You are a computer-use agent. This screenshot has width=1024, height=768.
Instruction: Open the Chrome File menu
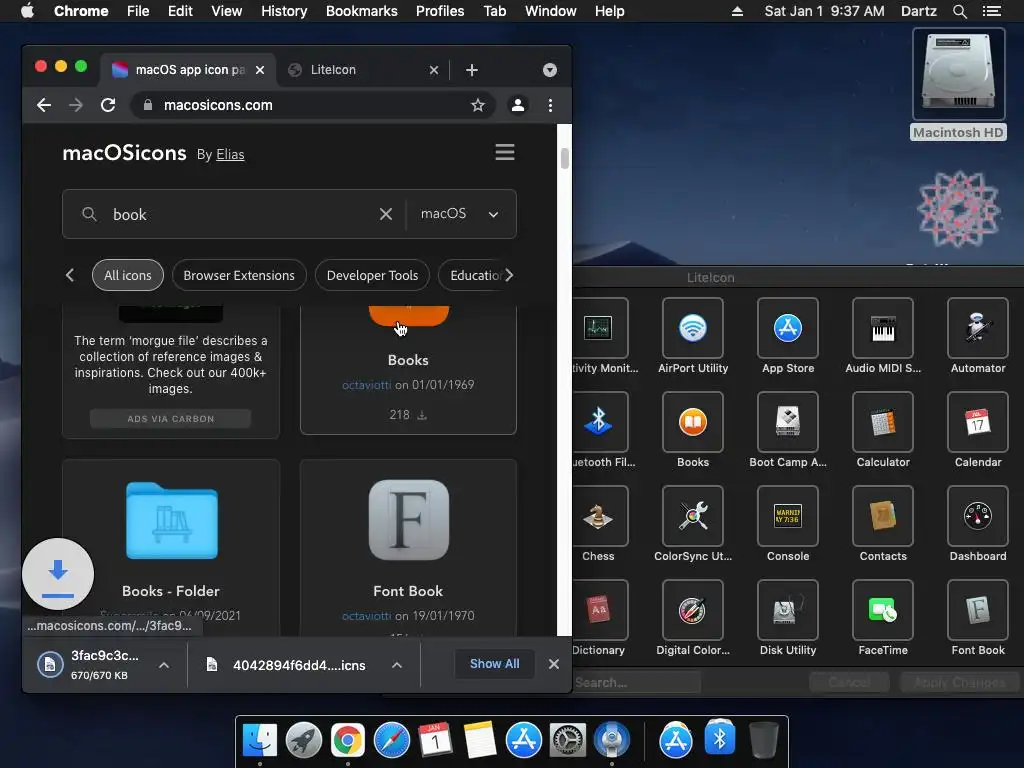click(138, 11)
